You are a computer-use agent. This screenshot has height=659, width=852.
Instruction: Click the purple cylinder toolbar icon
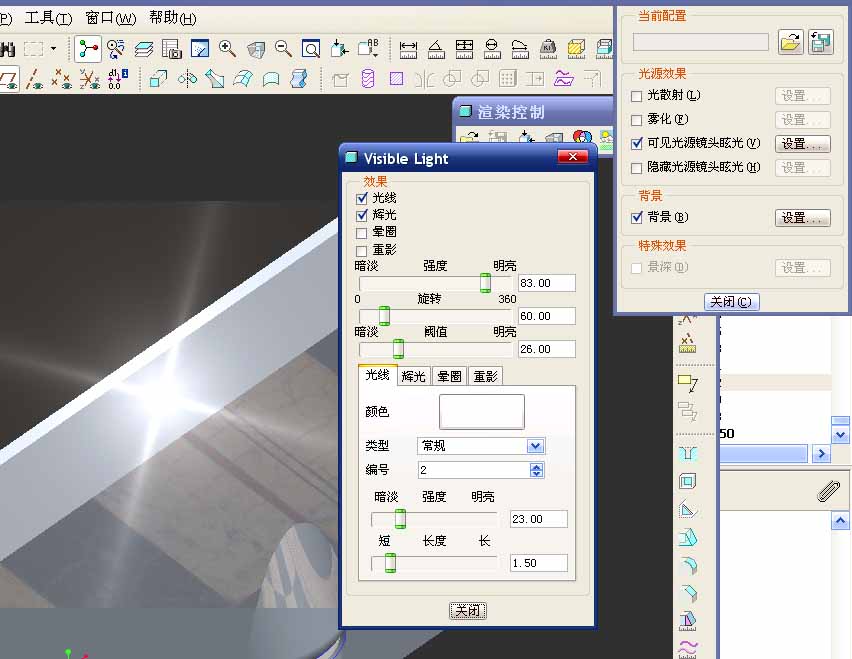tap(368, 79)
